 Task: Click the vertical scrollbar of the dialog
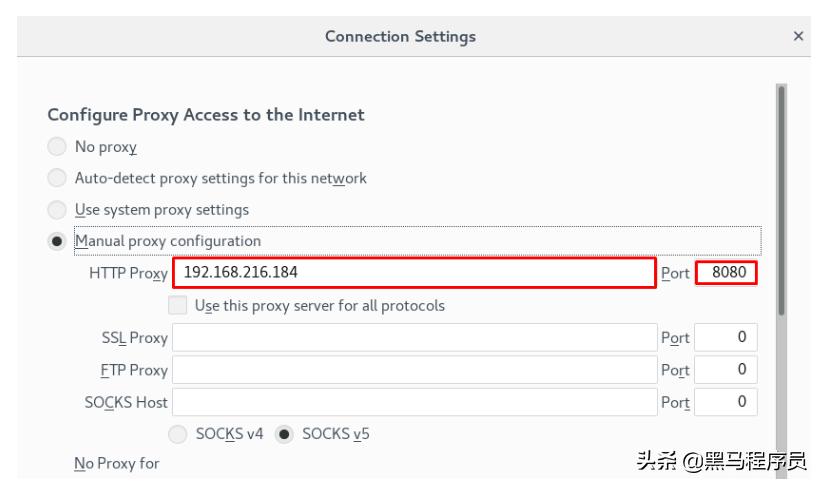[x=781, y=200]
